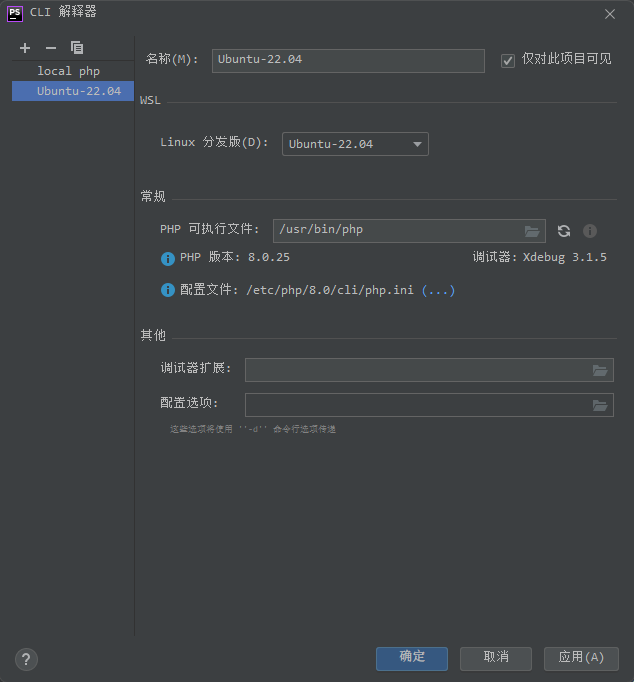This screenshot has height=682, width=634.
Task: Click 取消 button to cancel
Action: tap(496, 659)
